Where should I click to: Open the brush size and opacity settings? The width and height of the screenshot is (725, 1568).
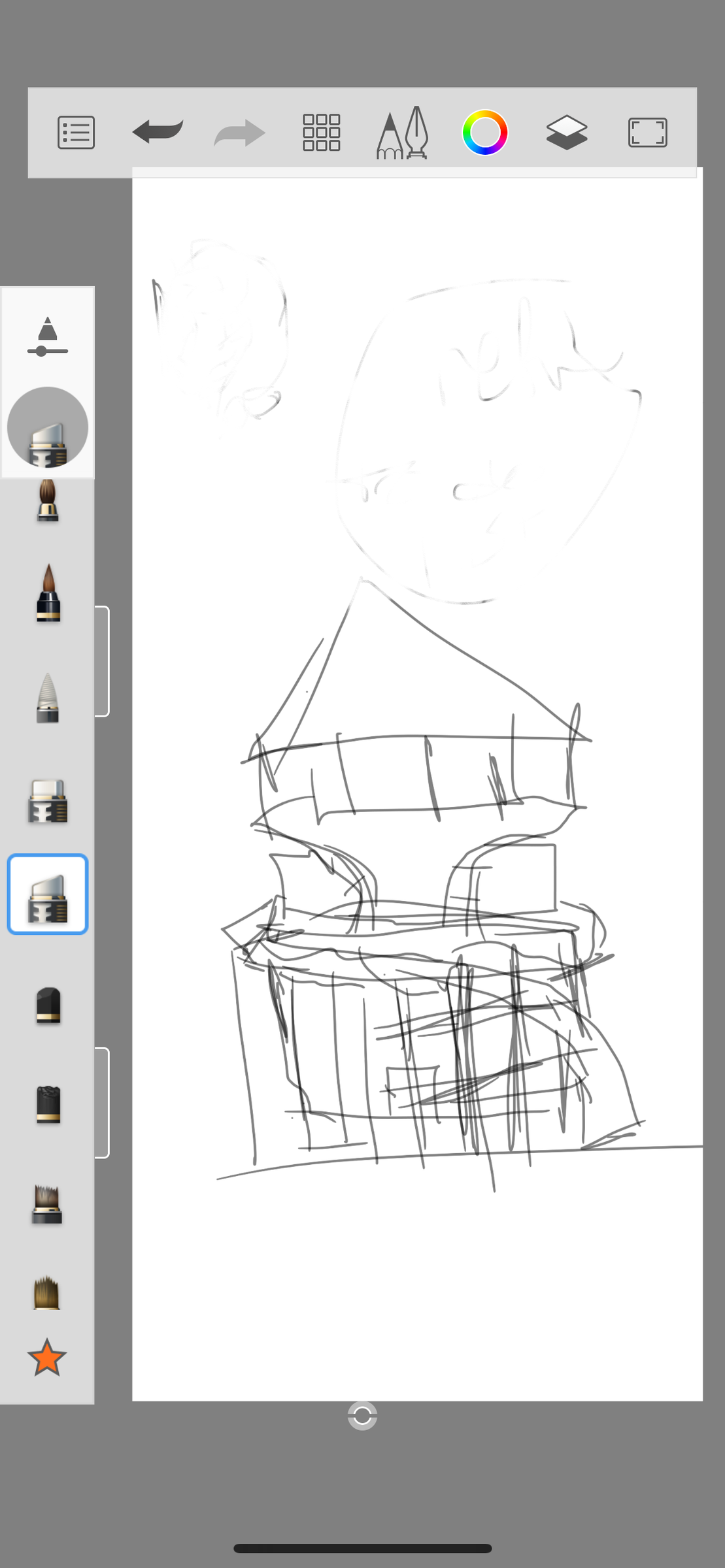click(48, 336)
